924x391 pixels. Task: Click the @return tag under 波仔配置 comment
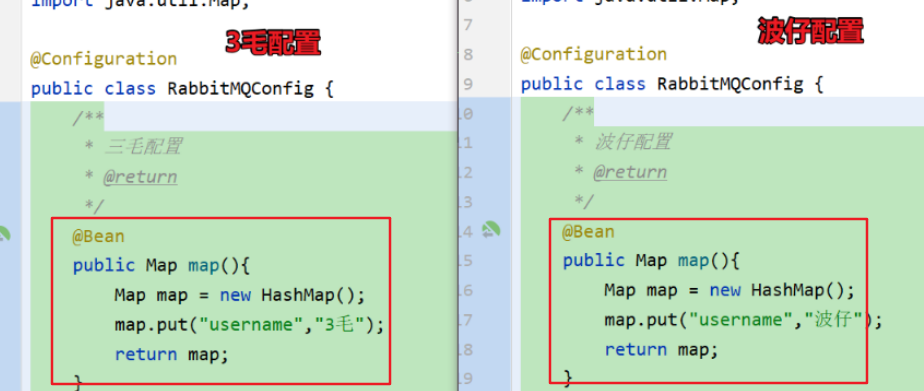[630, 172]
